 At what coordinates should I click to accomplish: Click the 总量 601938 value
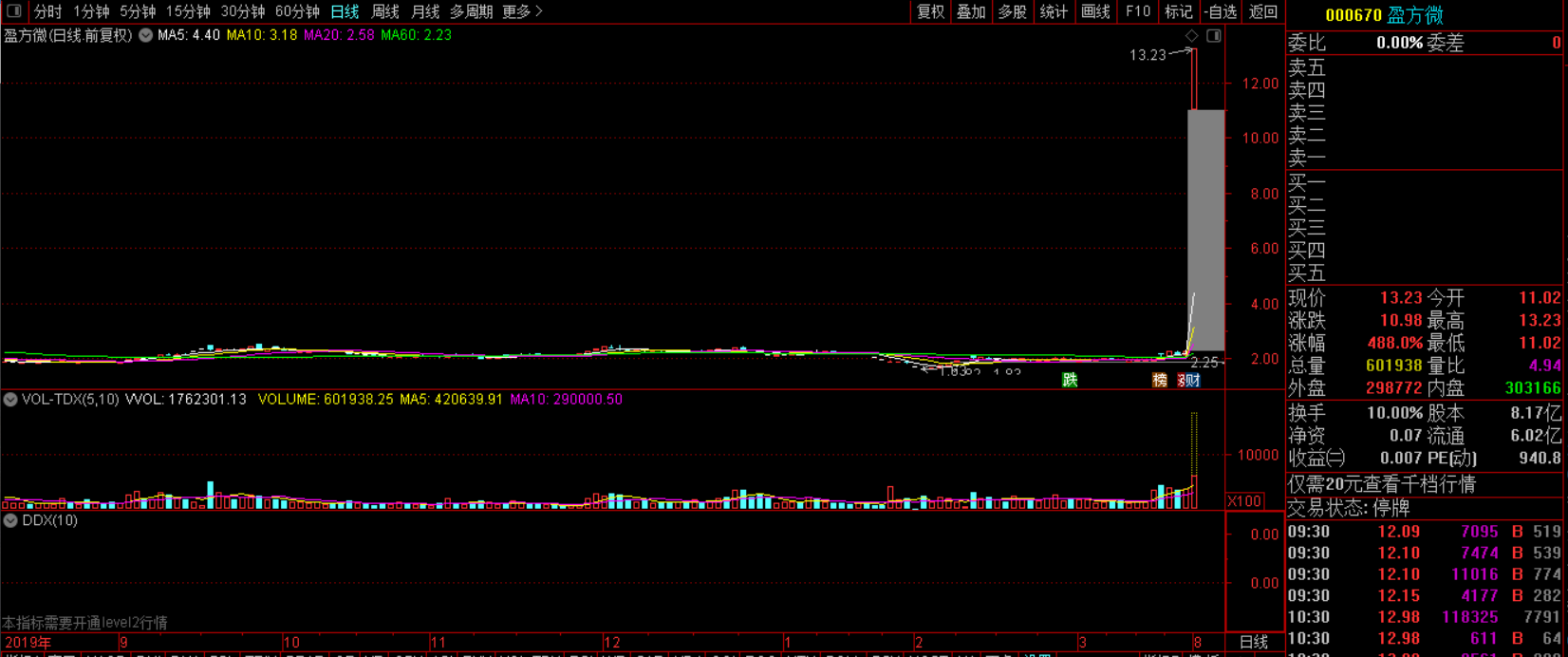[1394, 366]
